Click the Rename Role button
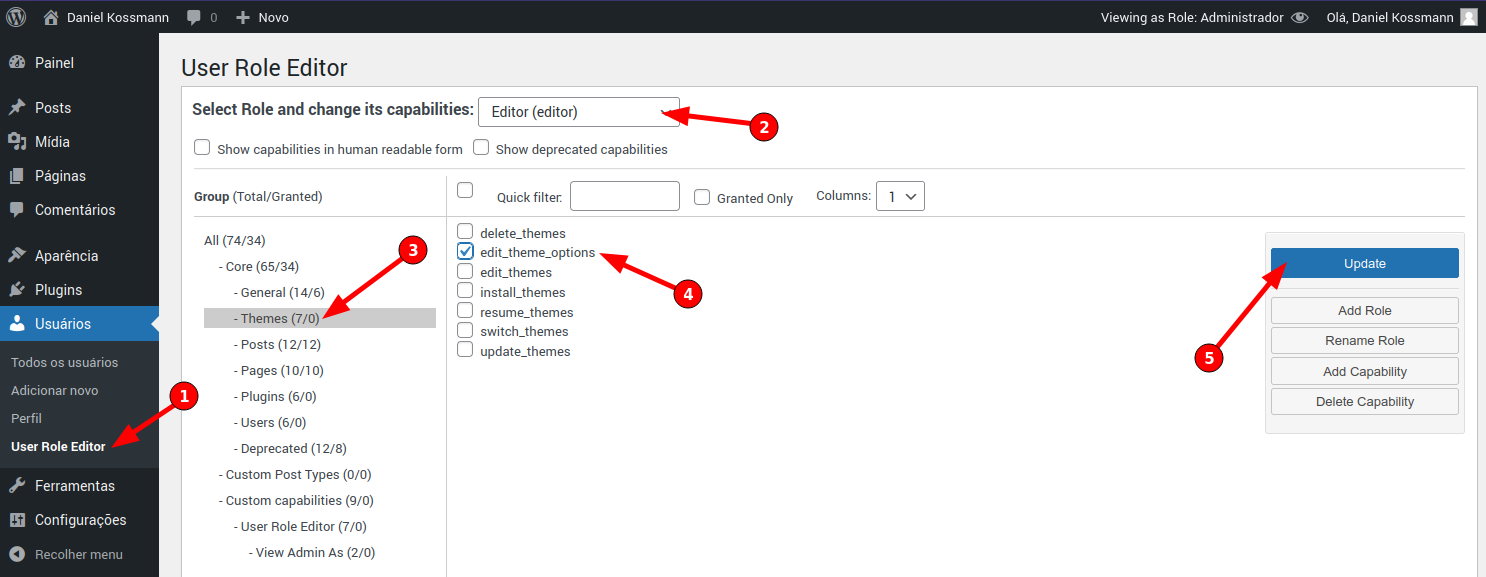 1365,340
